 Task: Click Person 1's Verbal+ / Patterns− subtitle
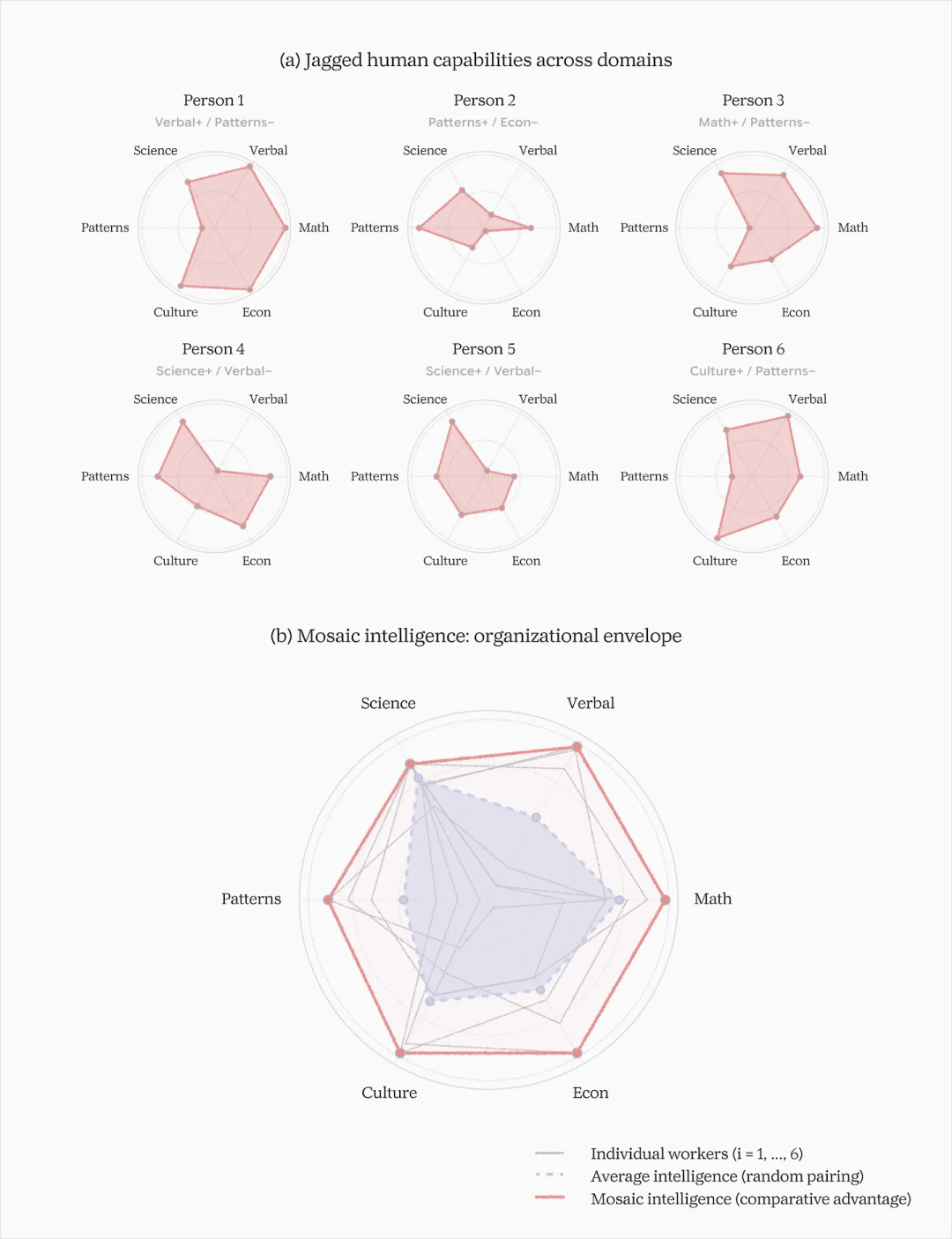click(214, 123)
